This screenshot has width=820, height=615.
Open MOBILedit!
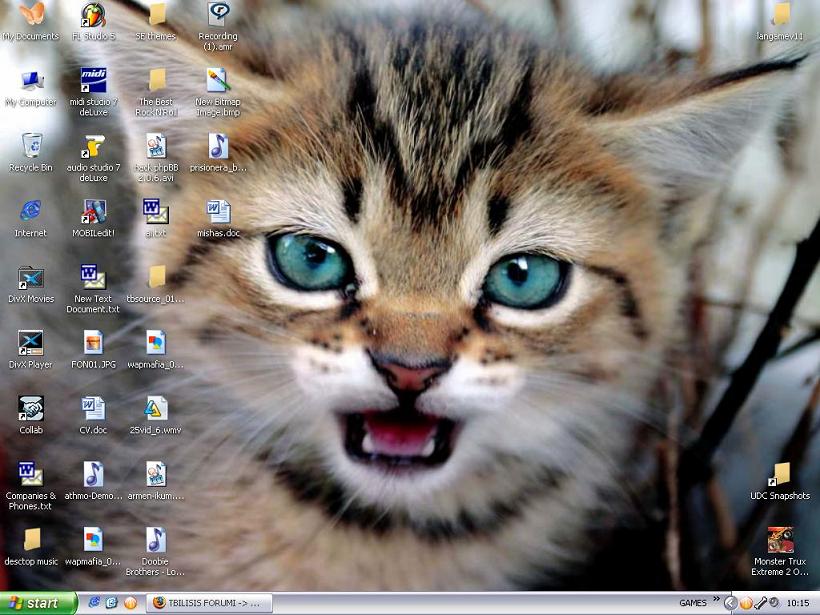[x=93, y=213]
